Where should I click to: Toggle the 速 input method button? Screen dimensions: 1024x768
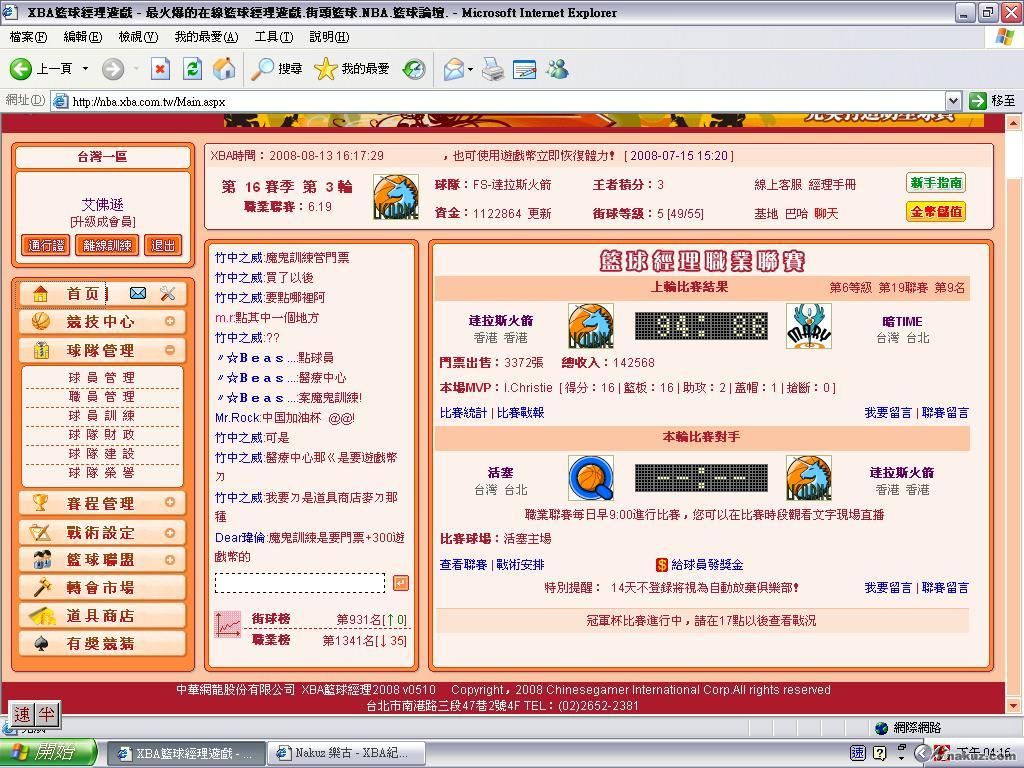[22, 714]
